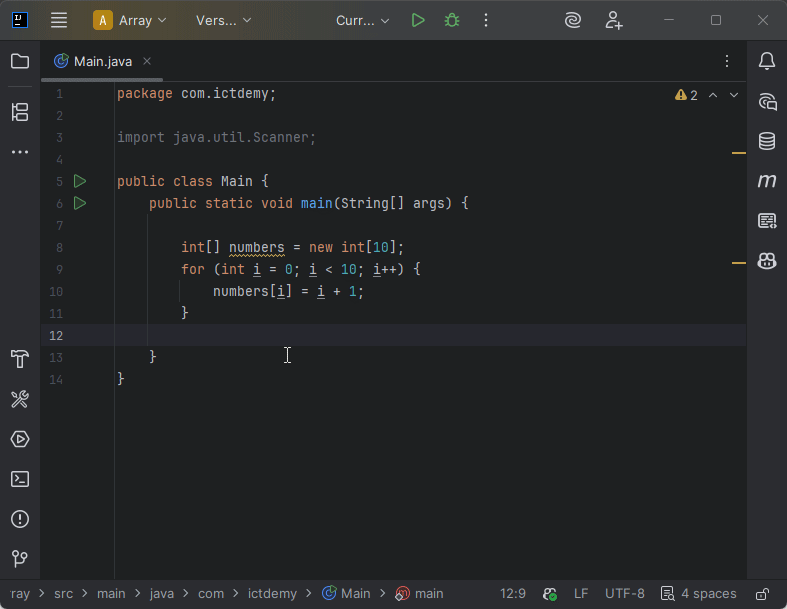Screen dimensions: 787x609
Task: Show more tool windows ellipsis
Action: click(20, 152)
